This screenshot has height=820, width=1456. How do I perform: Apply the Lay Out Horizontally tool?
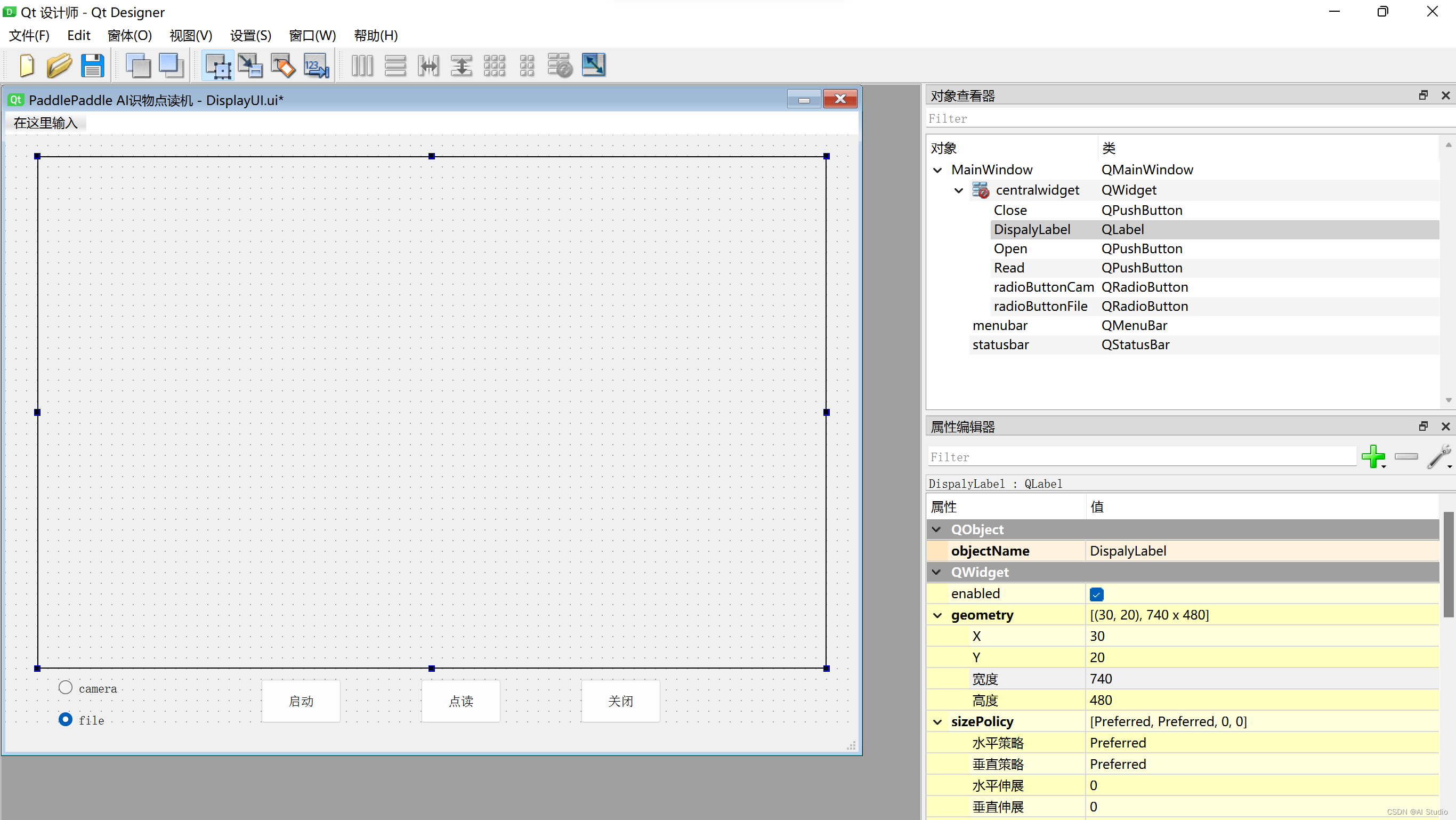(x=362, y=66)
